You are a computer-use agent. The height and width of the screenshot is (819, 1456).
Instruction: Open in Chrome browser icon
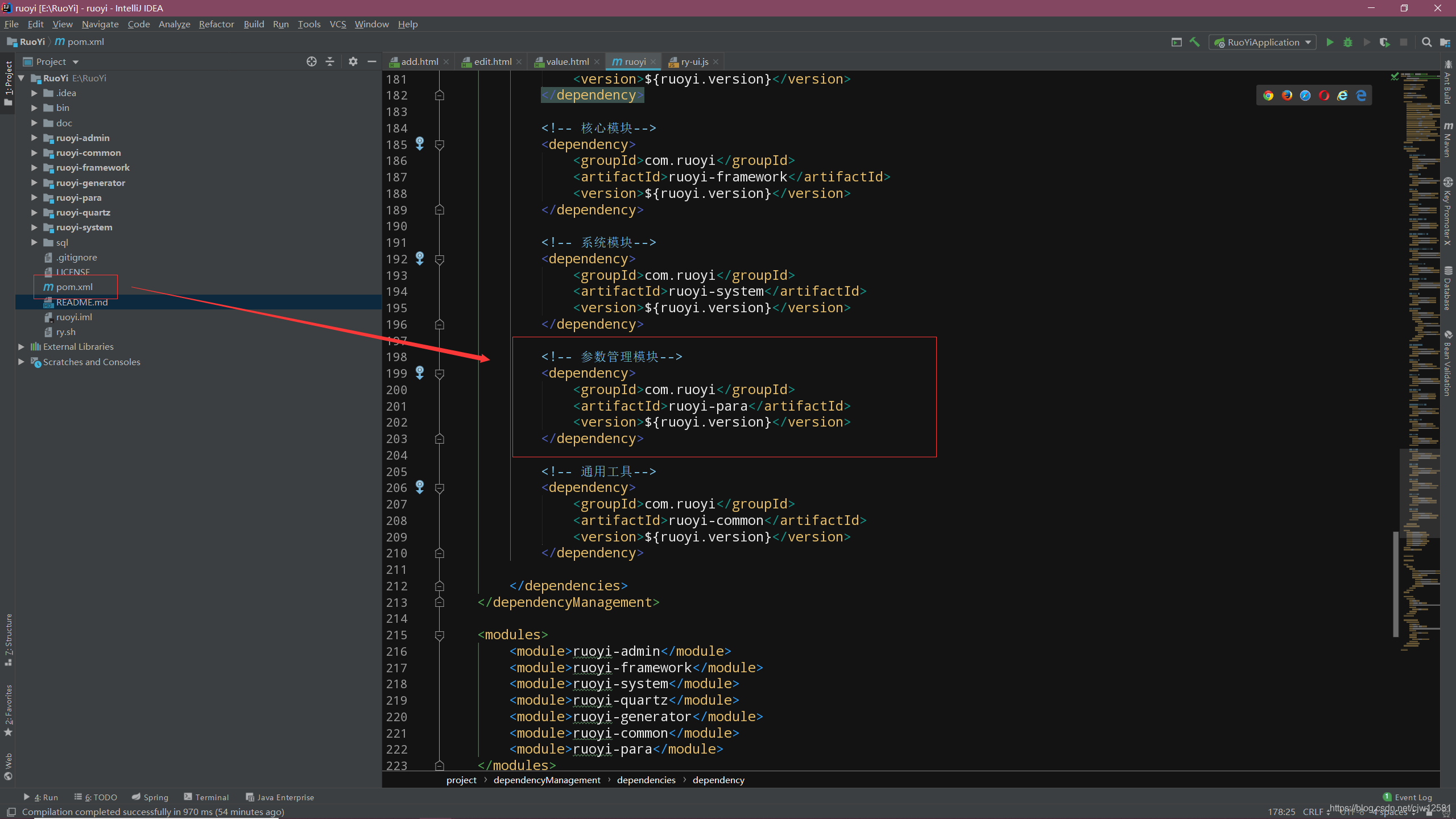point(1268,96)
